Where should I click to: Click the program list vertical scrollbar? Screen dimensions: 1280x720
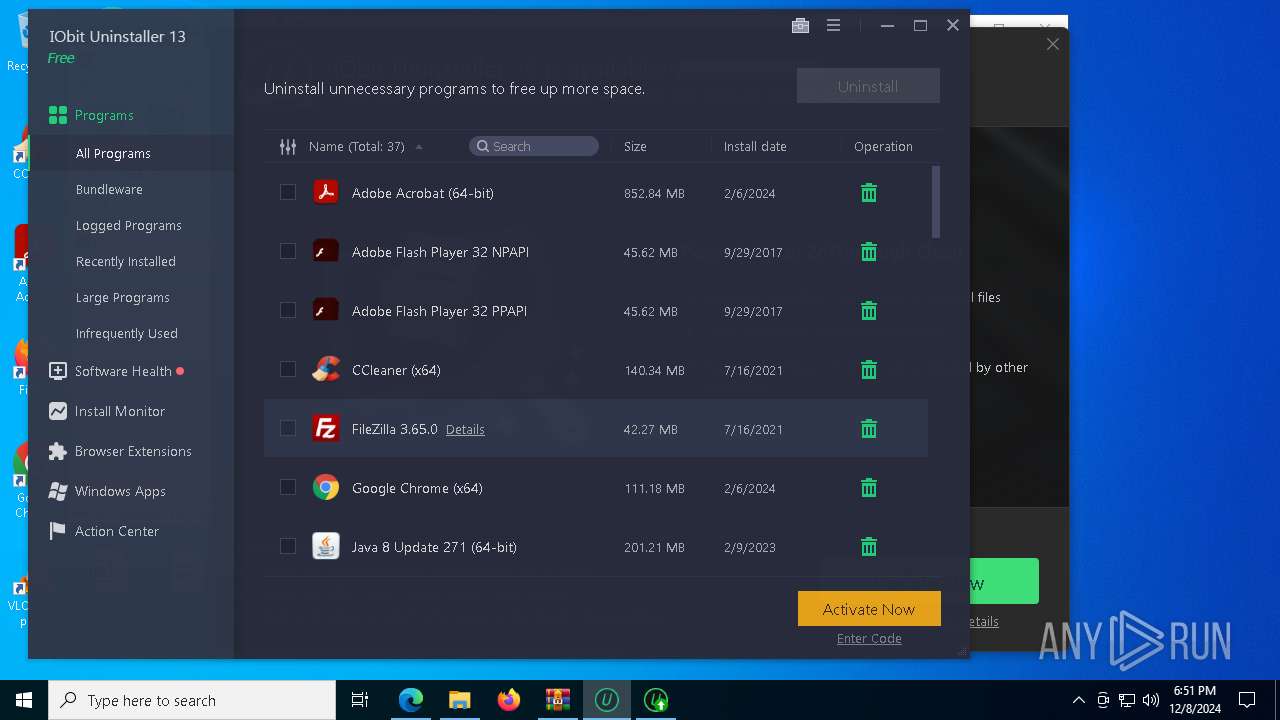(x=936, y=202)
